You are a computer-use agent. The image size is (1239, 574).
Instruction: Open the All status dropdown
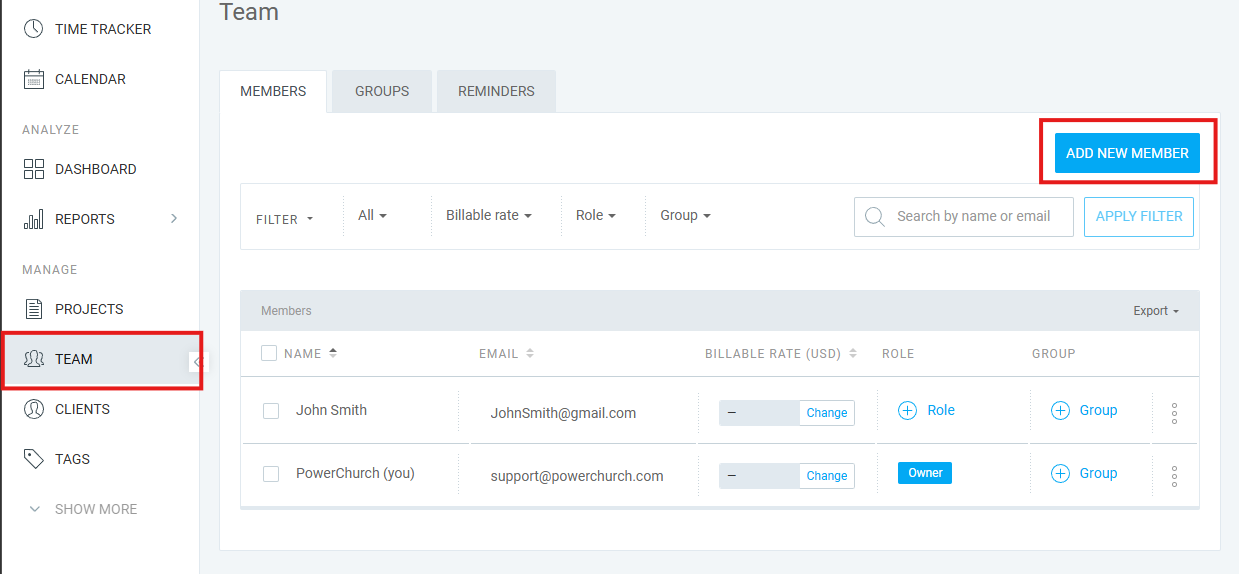(x=372, y=215)
